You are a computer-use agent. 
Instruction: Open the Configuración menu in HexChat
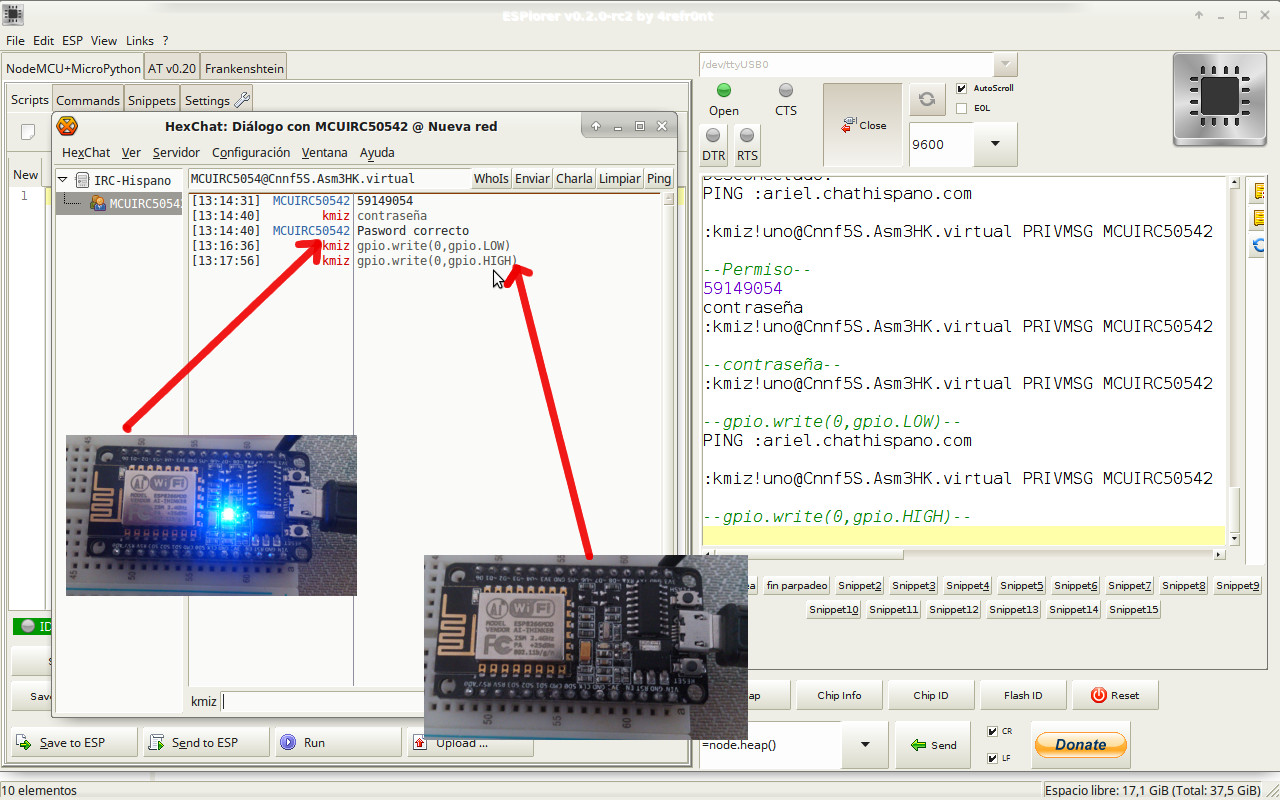(251, 153)
